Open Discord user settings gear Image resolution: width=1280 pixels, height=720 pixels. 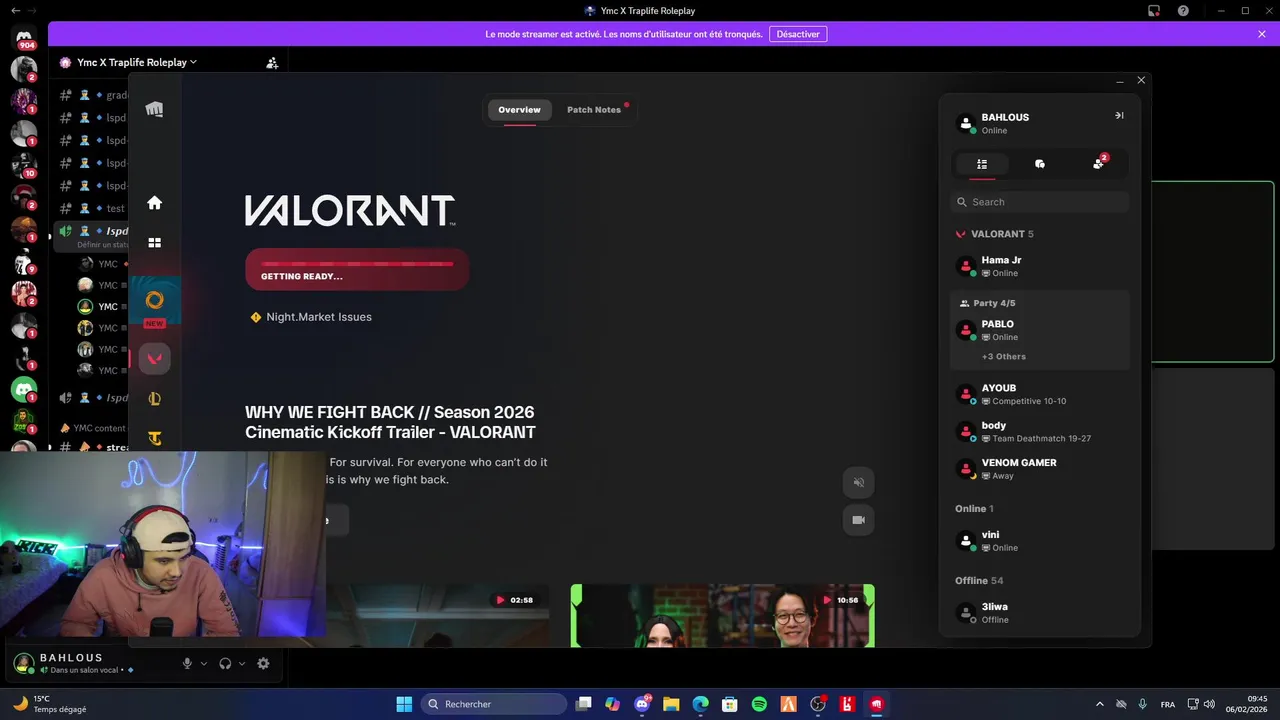point(263,663)
